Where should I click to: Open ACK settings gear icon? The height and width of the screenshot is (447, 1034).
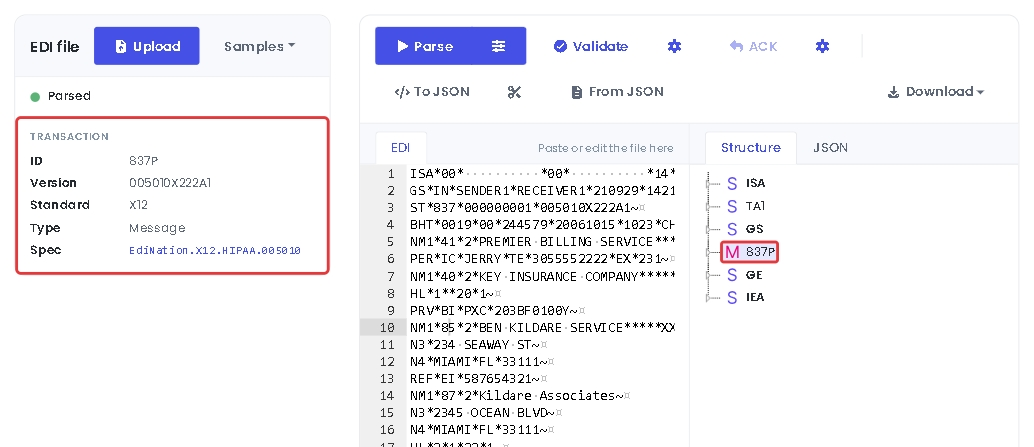(822, 46)
